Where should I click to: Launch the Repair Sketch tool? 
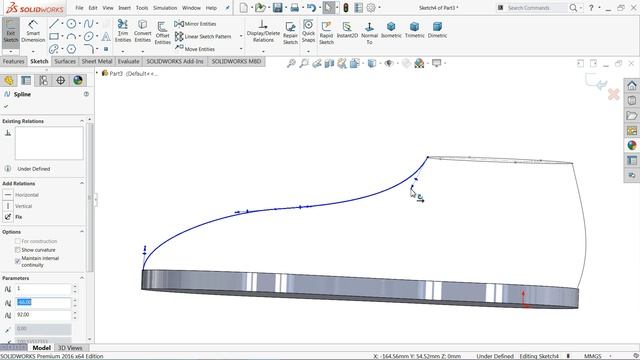point(290,33)
